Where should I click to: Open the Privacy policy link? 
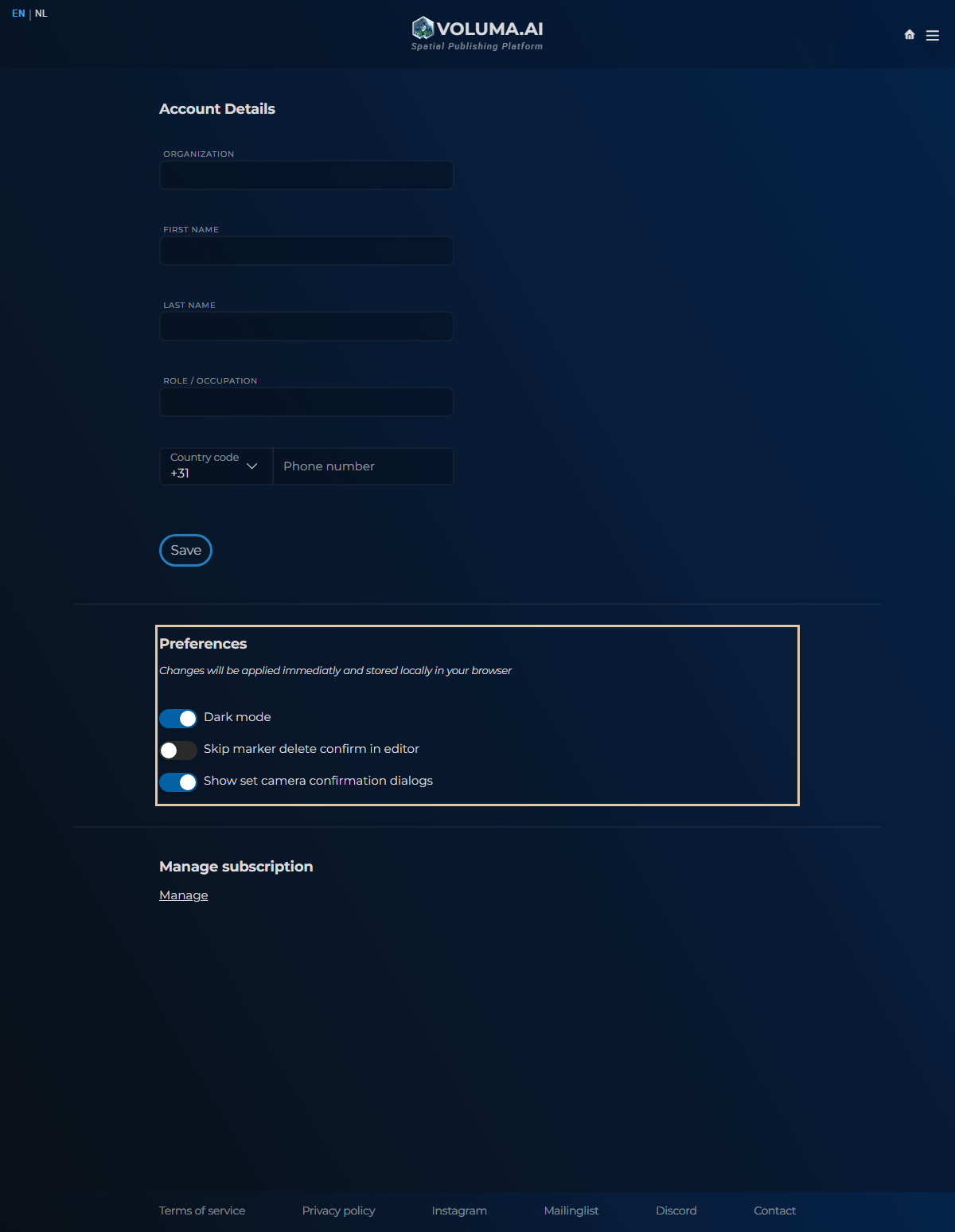click(338, 1210)
